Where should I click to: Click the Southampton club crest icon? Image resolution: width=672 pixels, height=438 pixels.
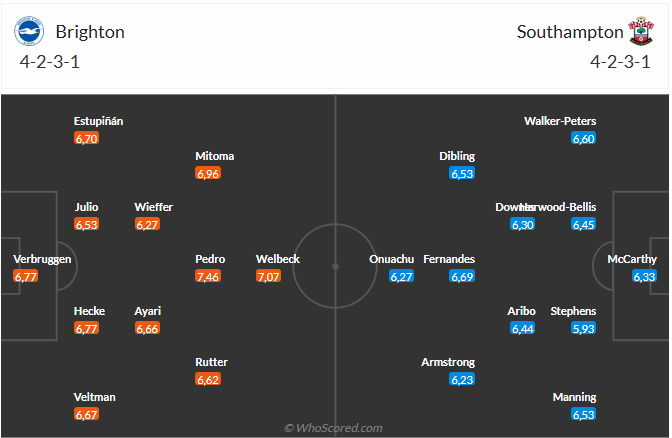tap(641, 31)
